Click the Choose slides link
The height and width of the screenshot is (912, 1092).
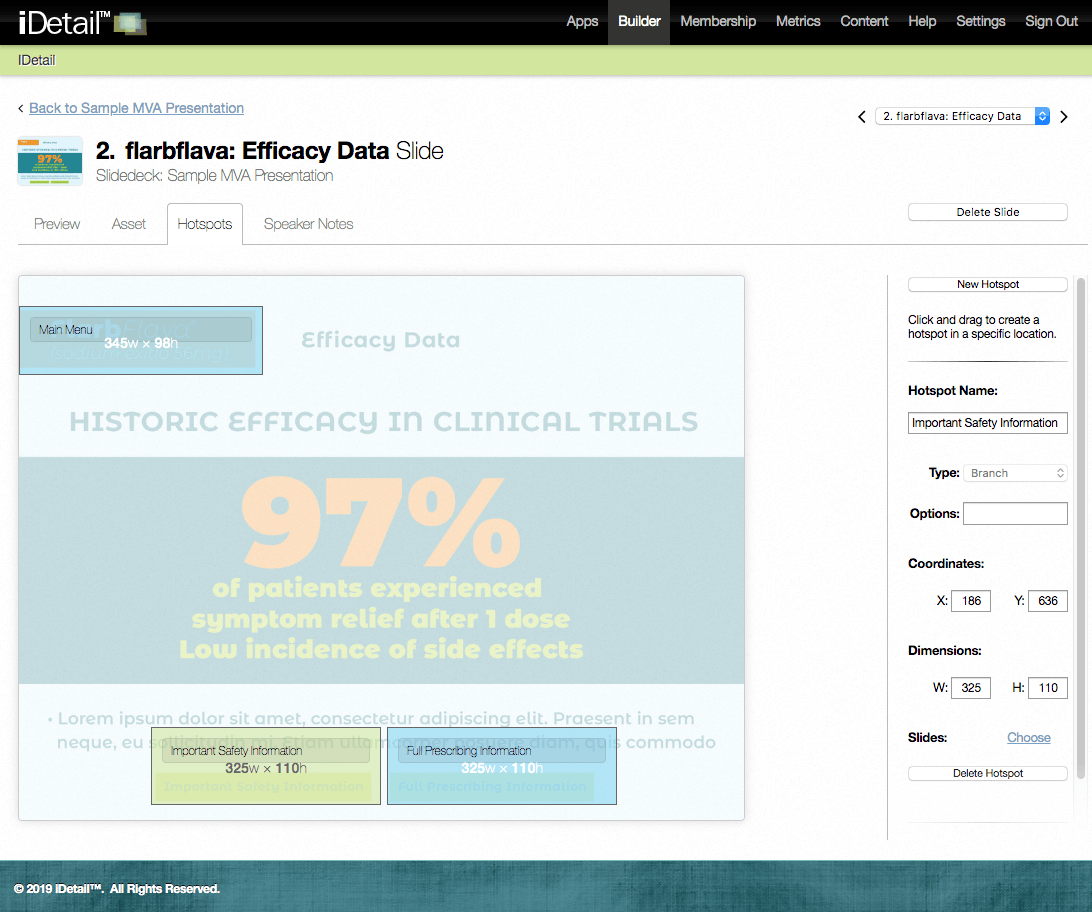[1029, 738]
